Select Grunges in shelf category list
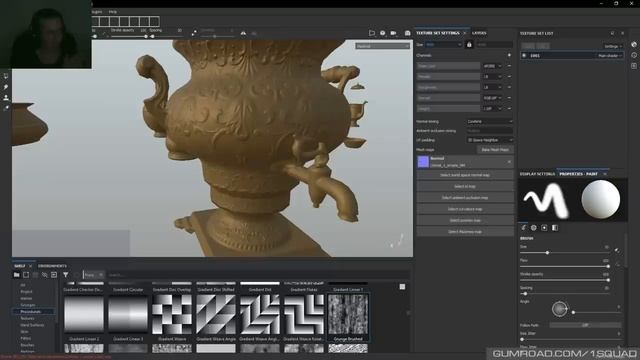Screen dimensions: 640x360 point(27,305)
